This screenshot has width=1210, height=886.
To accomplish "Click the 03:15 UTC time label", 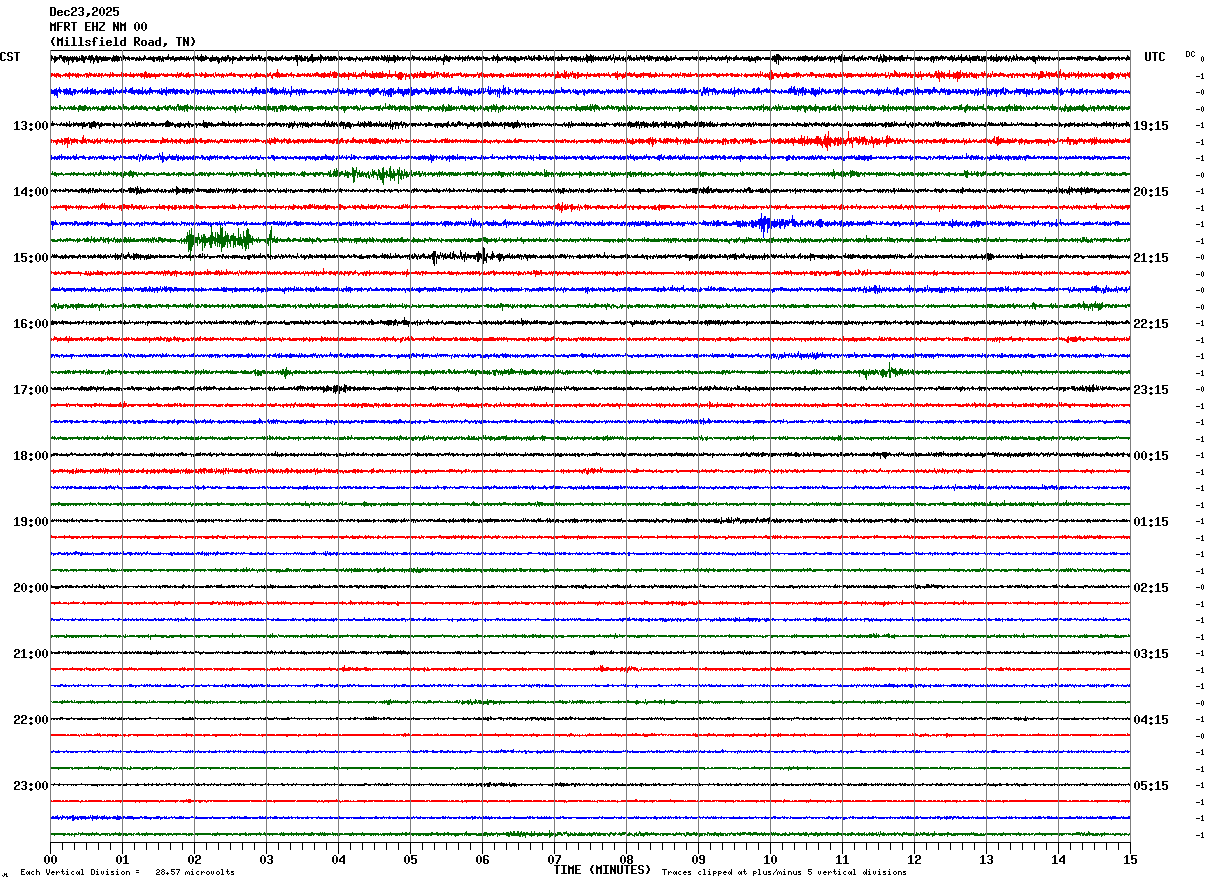I will pyautogui.click(x=1151, y=654).
